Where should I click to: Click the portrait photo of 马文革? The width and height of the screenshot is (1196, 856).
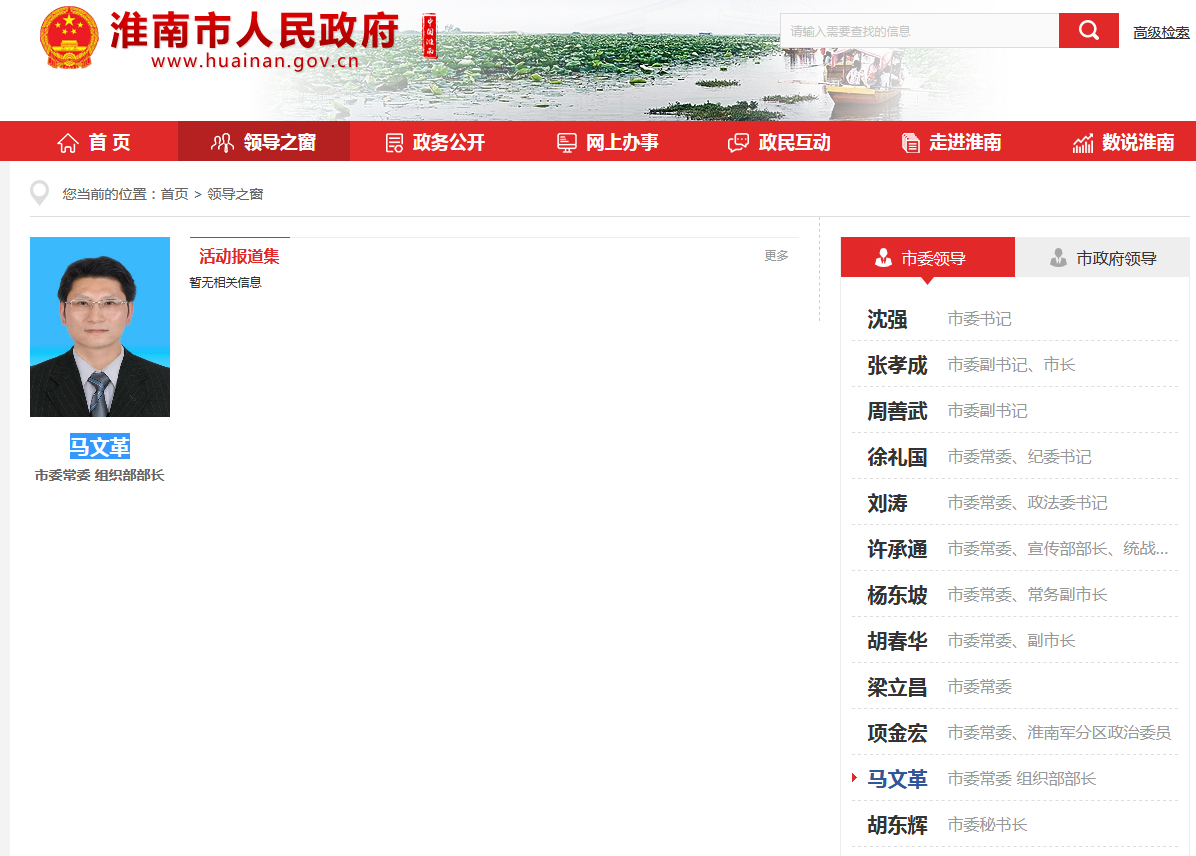click(100, 327)
